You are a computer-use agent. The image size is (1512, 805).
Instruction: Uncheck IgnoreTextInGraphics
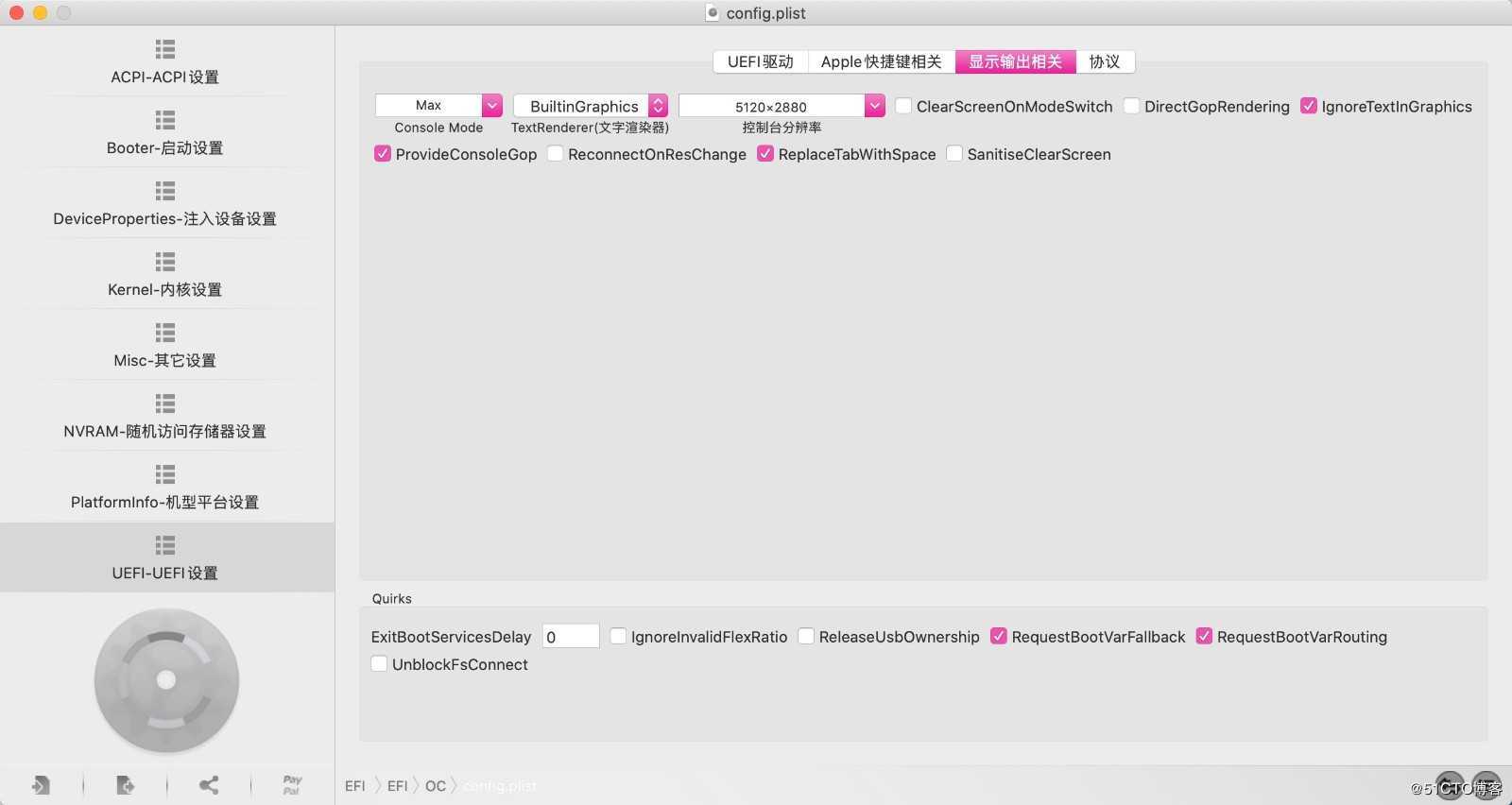[1309, 106]
